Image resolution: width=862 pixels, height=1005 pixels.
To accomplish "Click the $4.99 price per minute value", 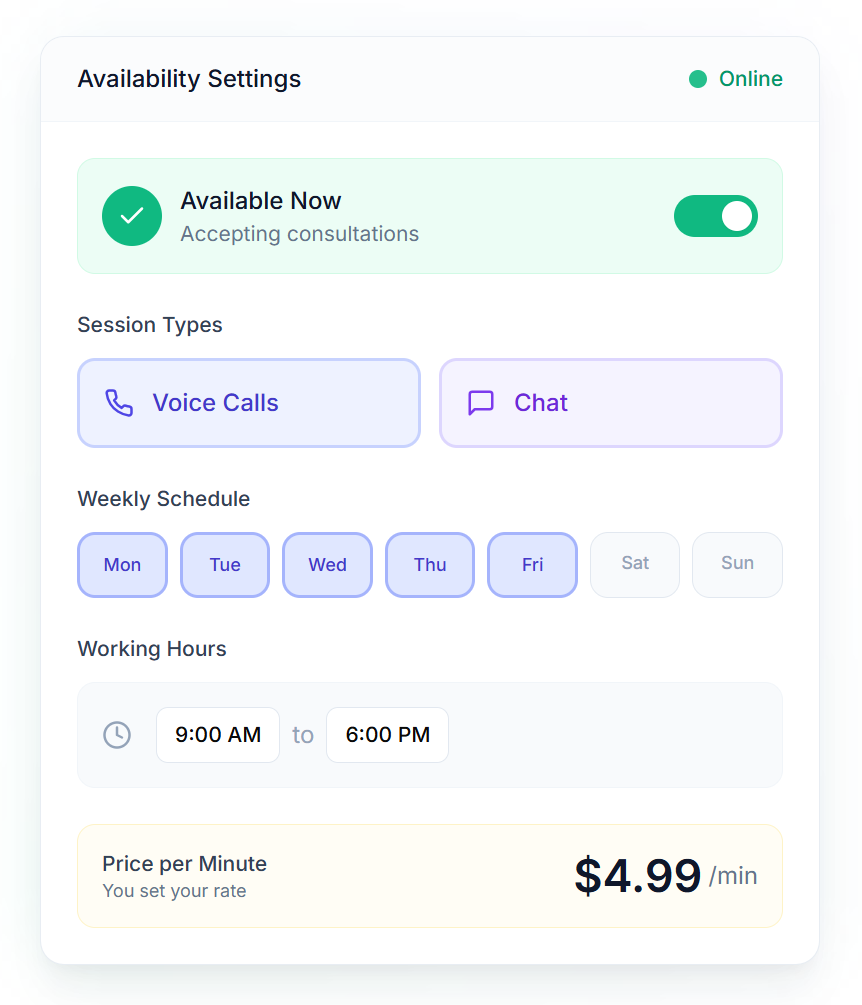I will coord(637,876).
